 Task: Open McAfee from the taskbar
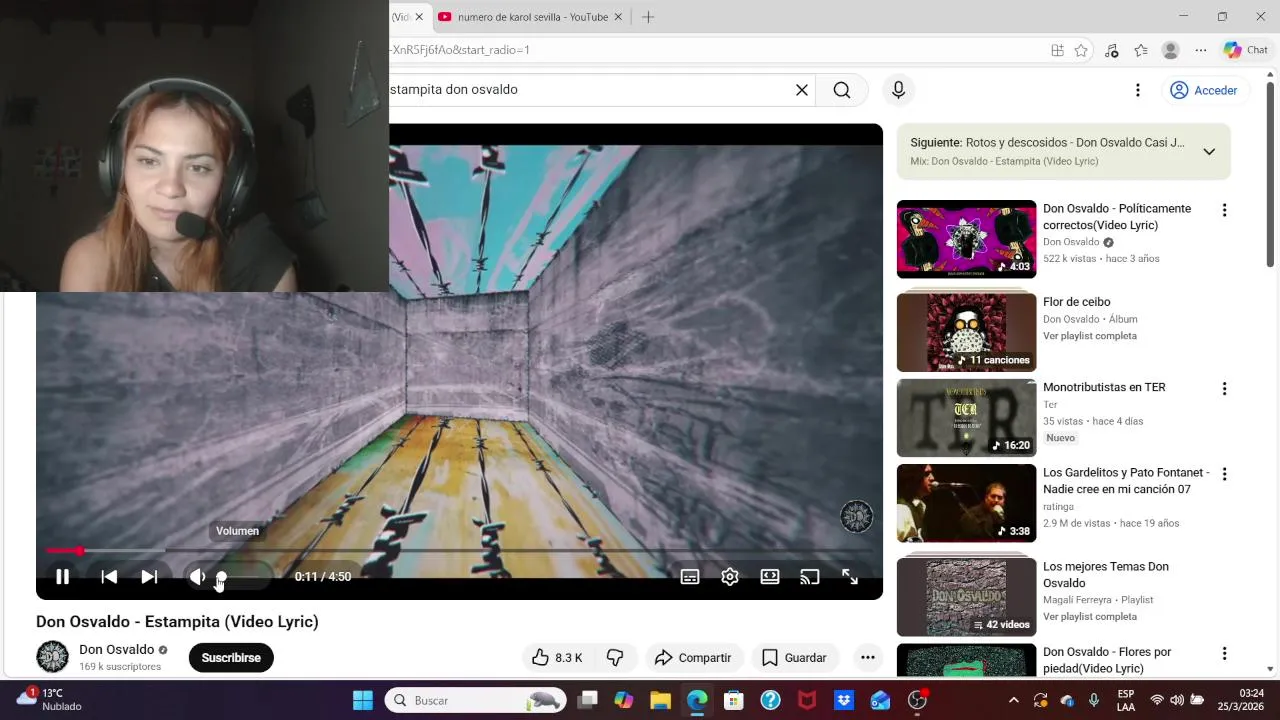pyautogui.click(x=807, y=700)
